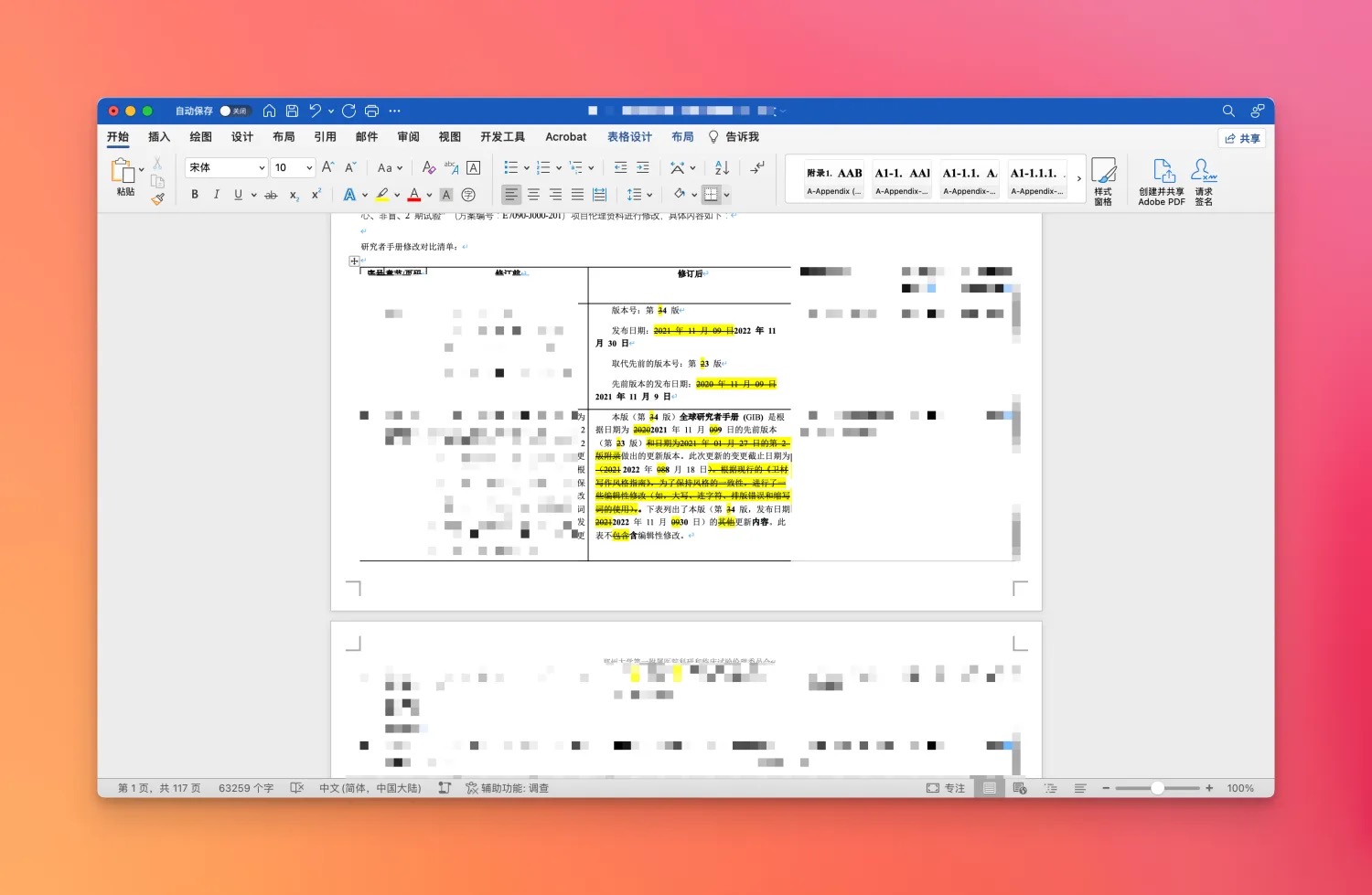Enable 专注 focus mode
This screenshot has width=1372, height=895.
tap(946, 788)
